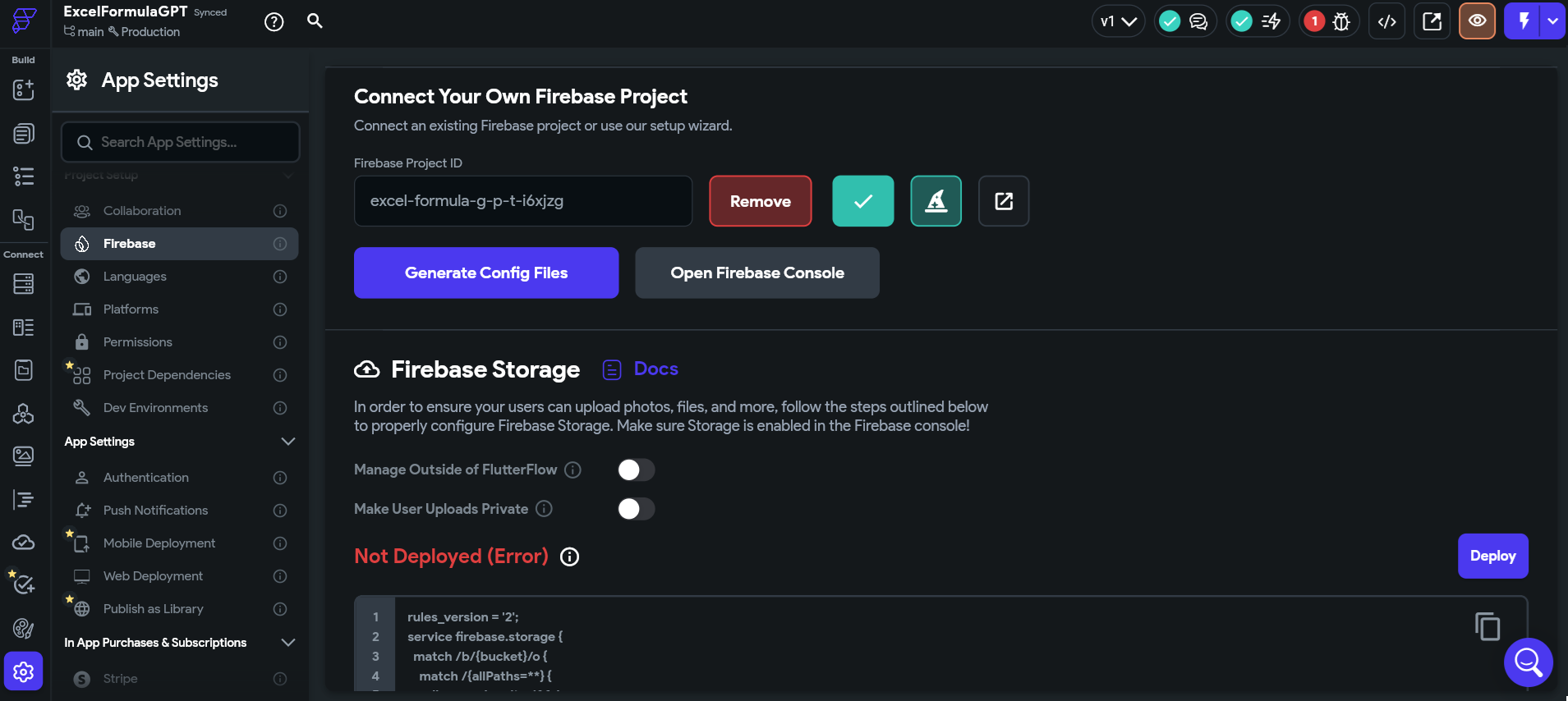Click Open Firebase Console
The image size is (1568, 701).
(757, 273)
